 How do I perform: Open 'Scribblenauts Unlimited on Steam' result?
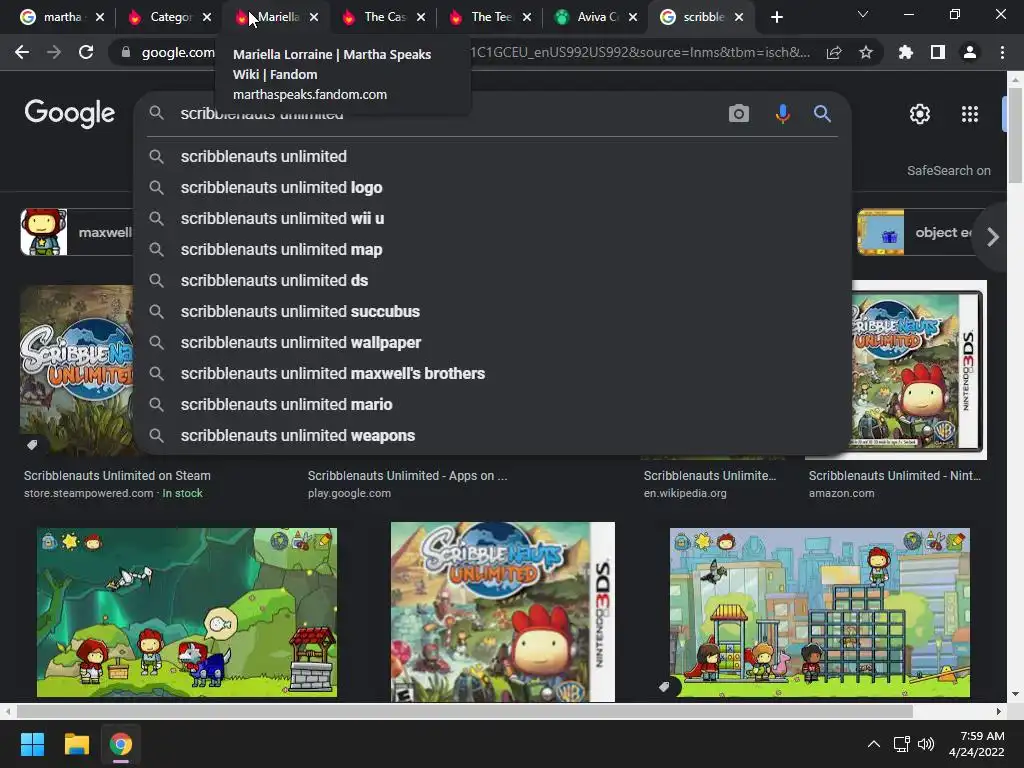click(118, 475)
